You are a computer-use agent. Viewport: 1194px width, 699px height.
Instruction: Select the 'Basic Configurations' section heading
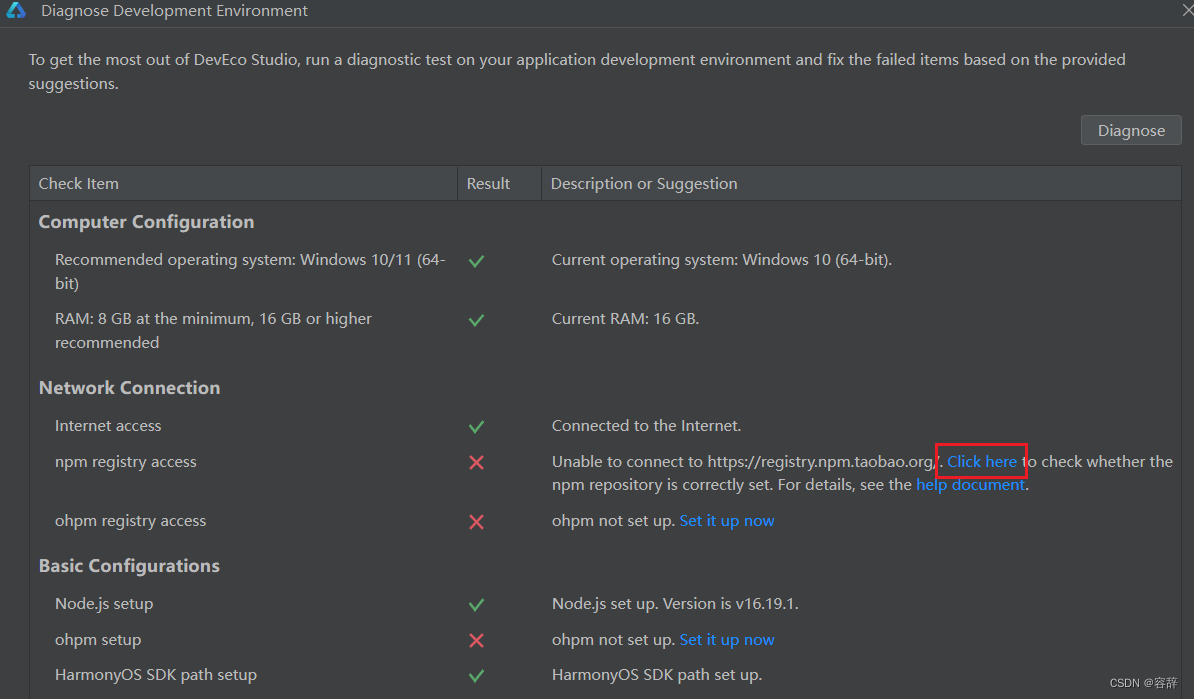click(129, 566)
